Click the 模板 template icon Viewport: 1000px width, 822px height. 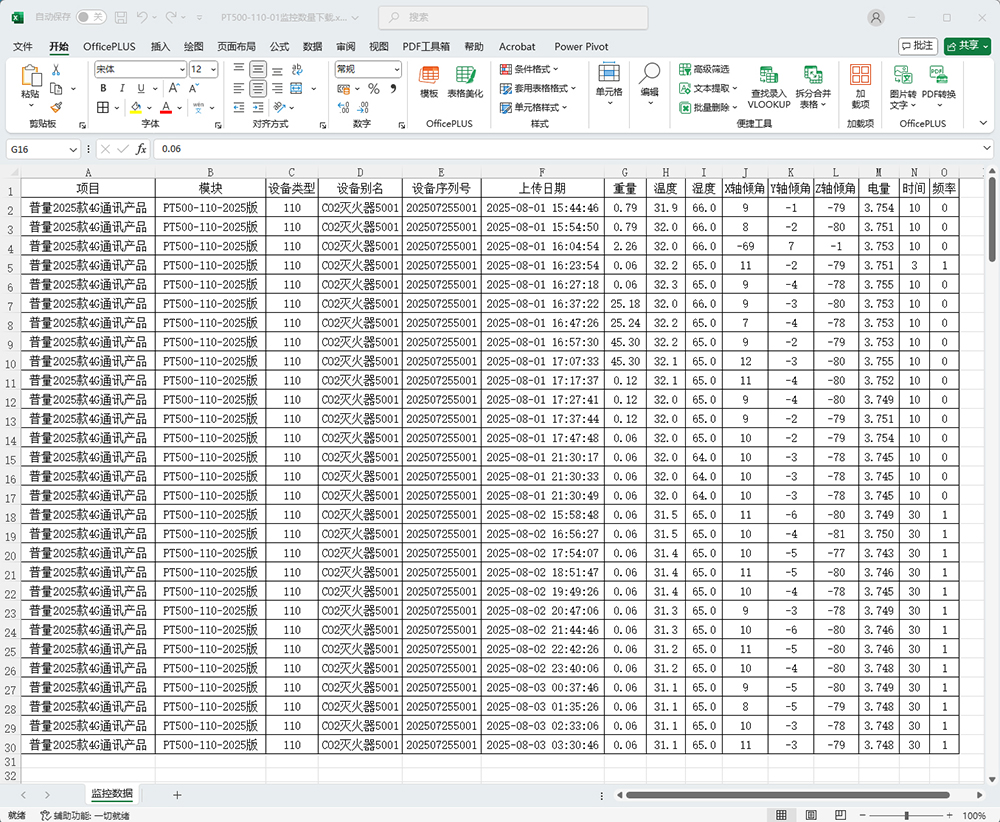click(429, 81)
